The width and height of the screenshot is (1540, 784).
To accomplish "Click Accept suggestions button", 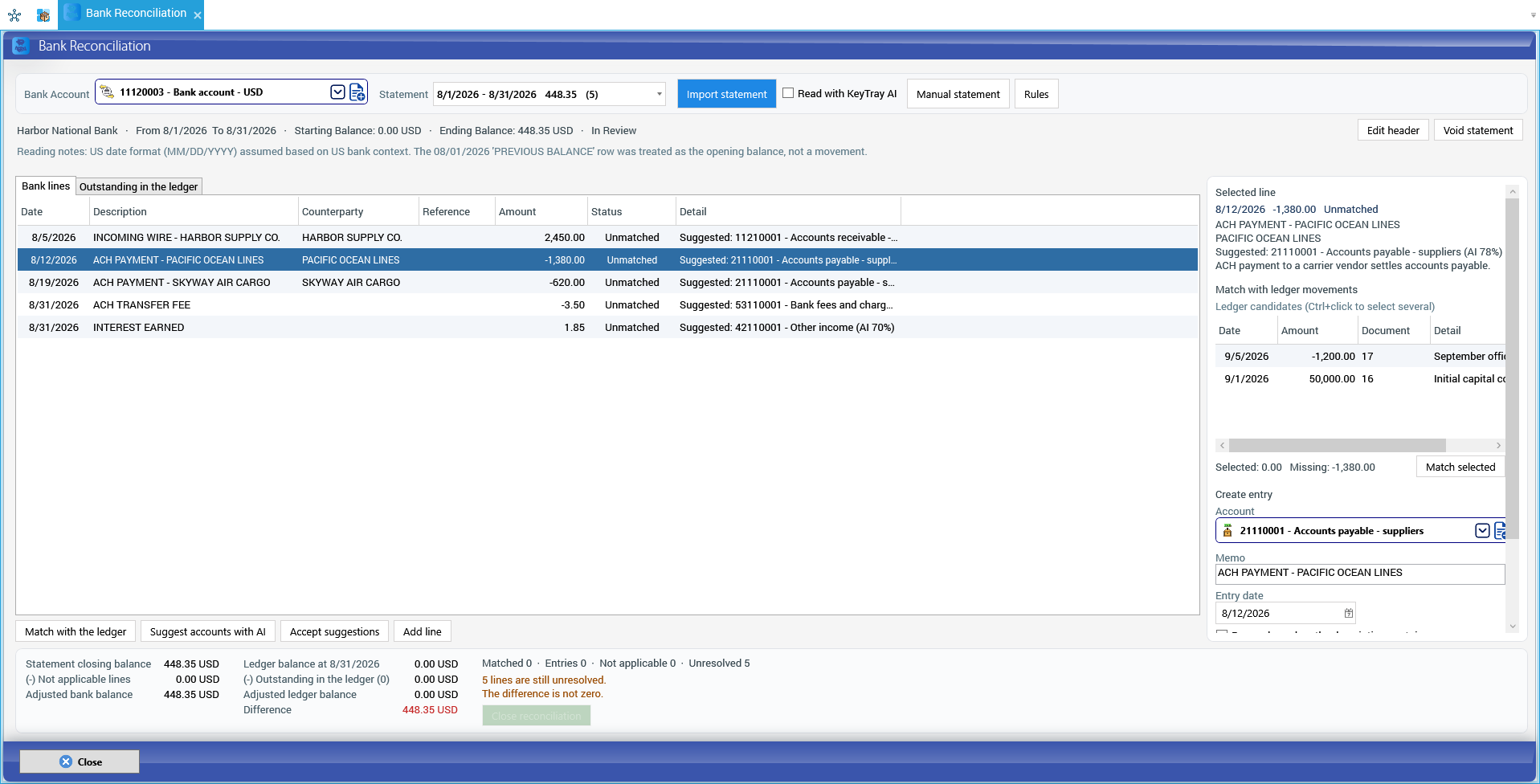I will tap(334, 631).
